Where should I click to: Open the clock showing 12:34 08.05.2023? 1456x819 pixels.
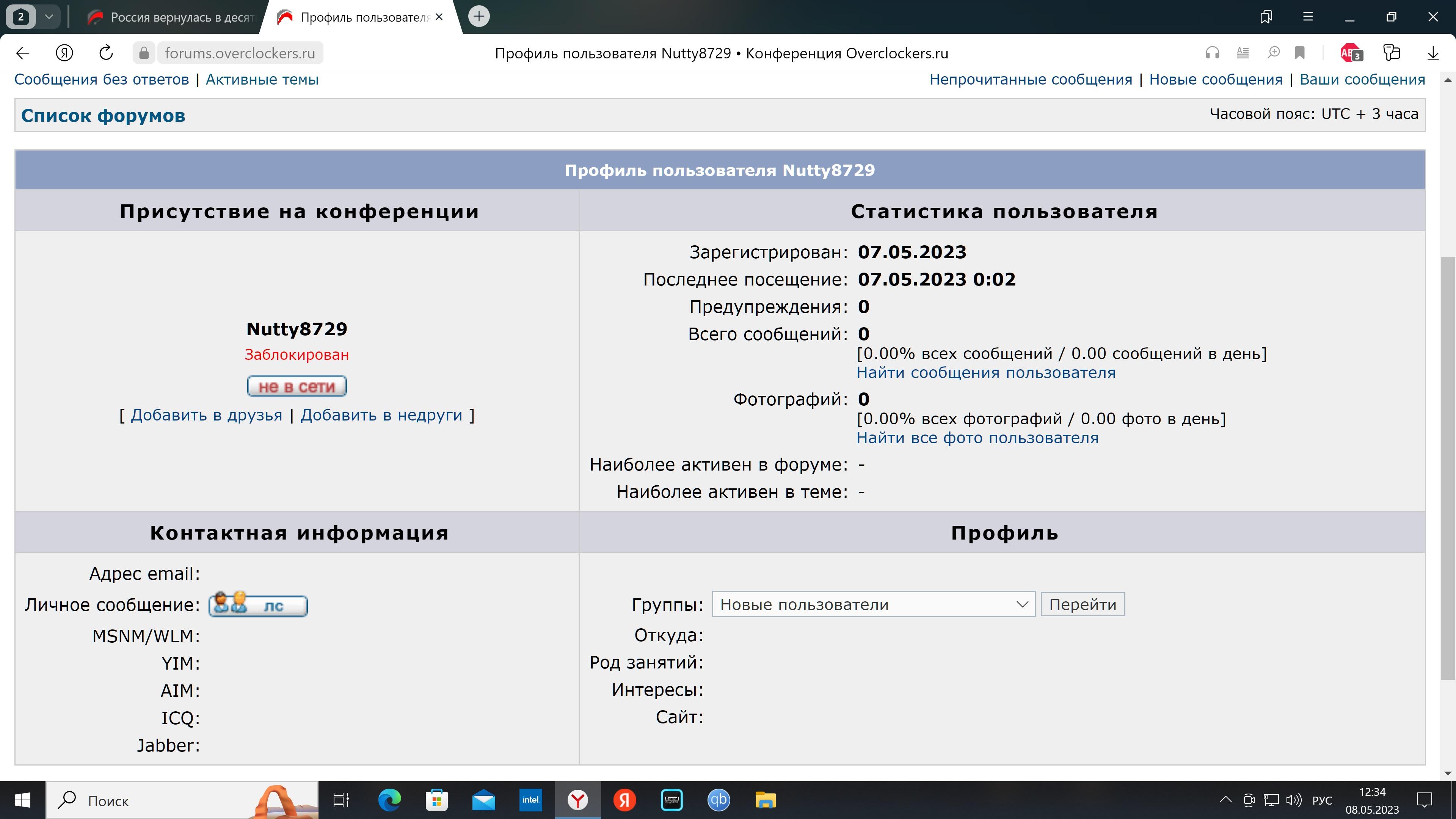click(x=1372, y=800)
